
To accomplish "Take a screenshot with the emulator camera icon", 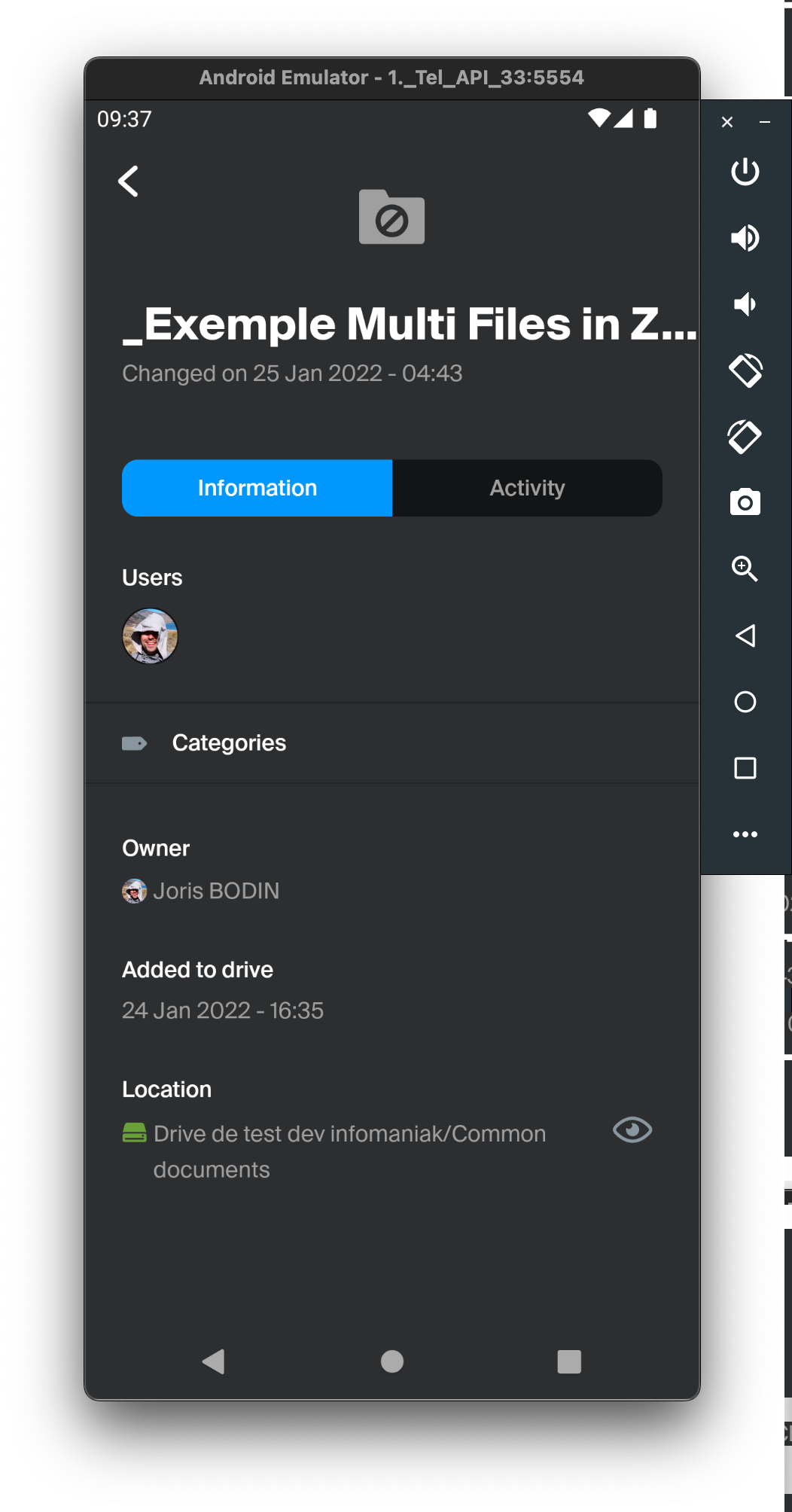I will click(745, 504).
